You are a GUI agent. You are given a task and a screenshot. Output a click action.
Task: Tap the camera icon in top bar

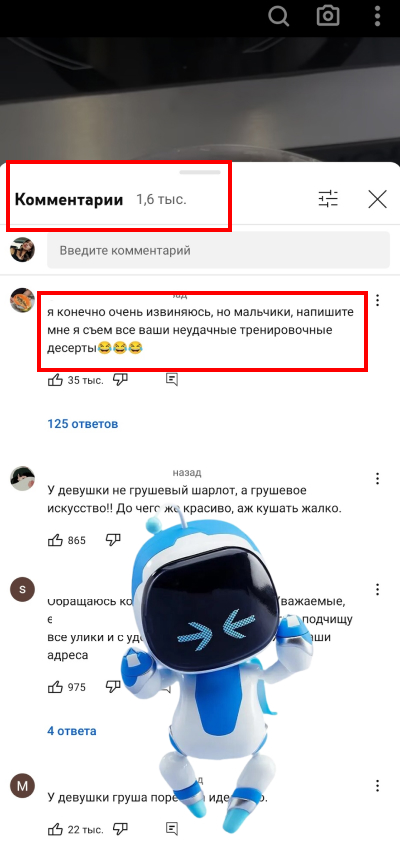(x=328, y=16)
